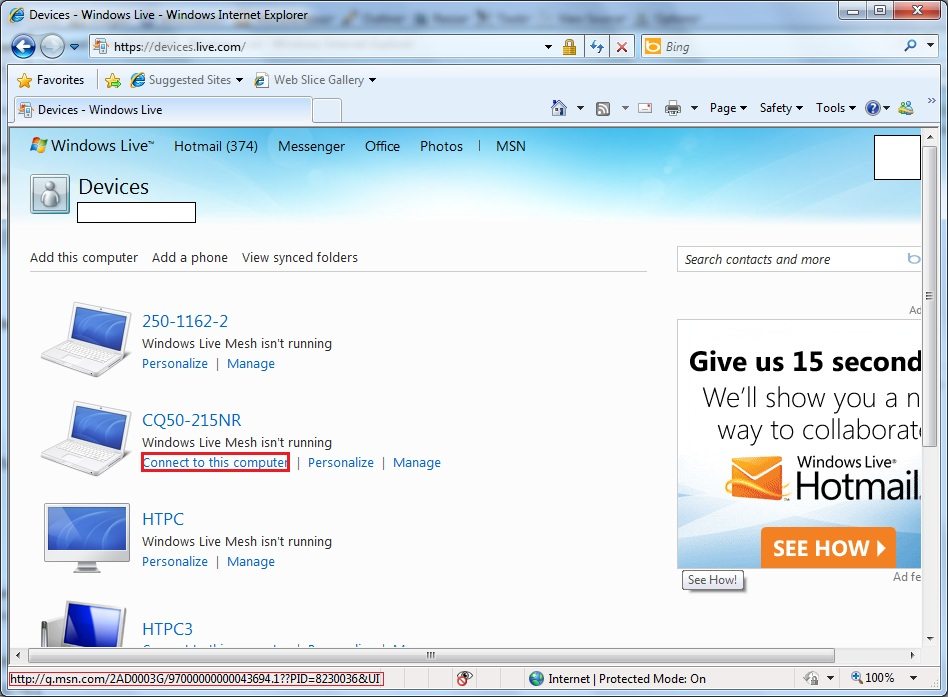Click View synced folders
Screen dimensions: 948x697
300,258
